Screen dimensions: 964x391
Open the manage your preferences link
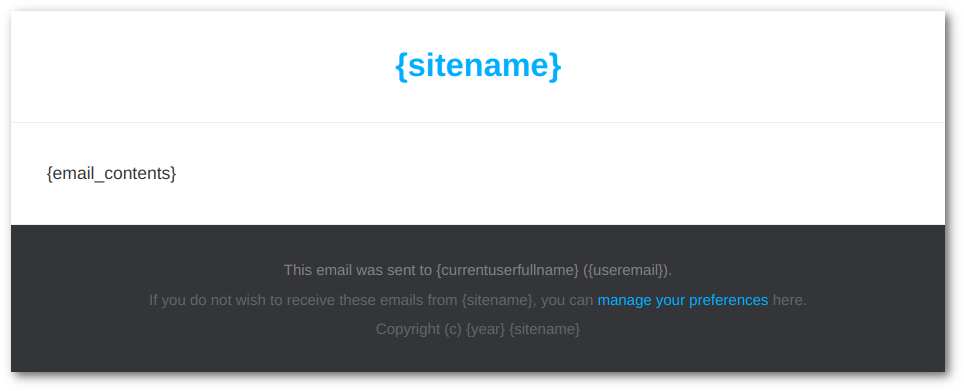[682, 300]
